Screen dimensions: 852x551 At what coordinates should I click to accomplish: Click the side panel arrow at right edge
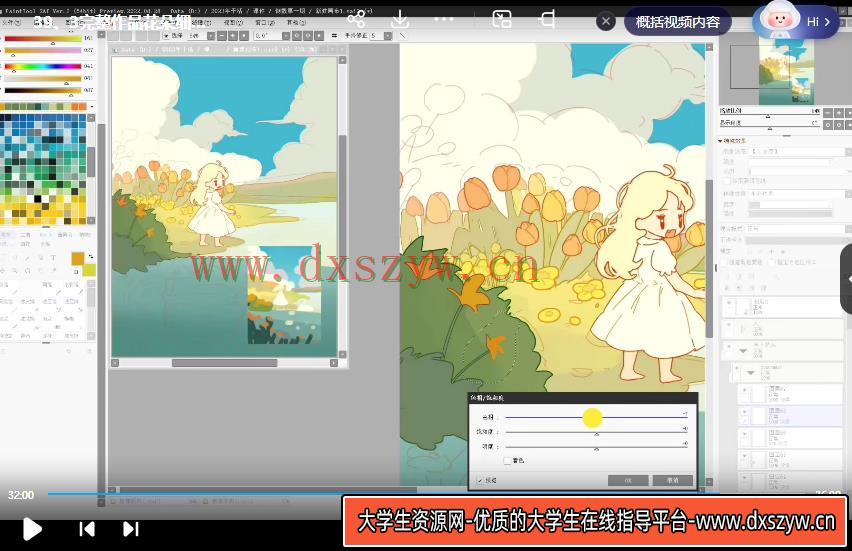coord(847,279)
